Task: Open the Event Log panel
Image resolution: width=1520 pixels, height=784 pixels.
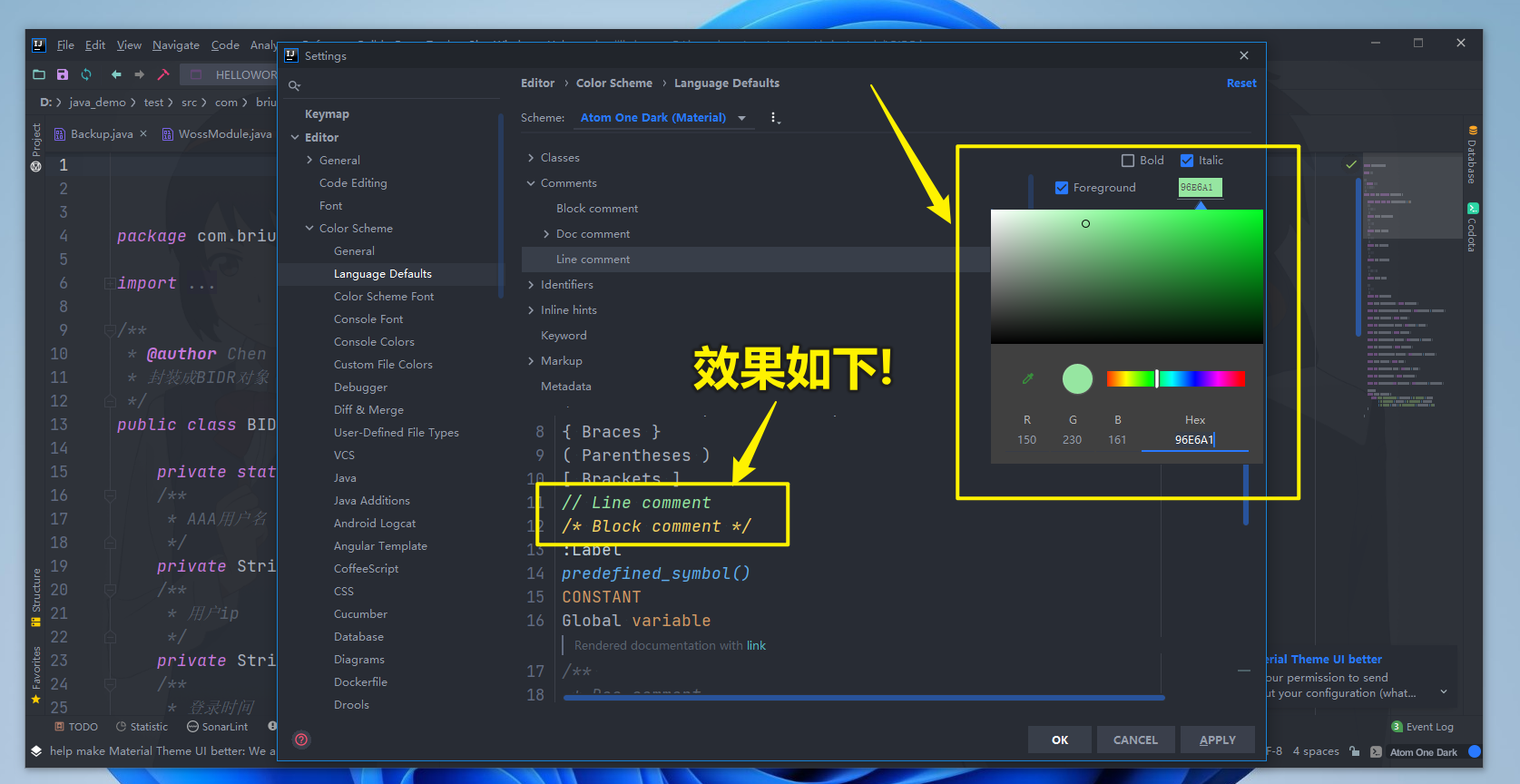Action: click(x=1423, y=727)
